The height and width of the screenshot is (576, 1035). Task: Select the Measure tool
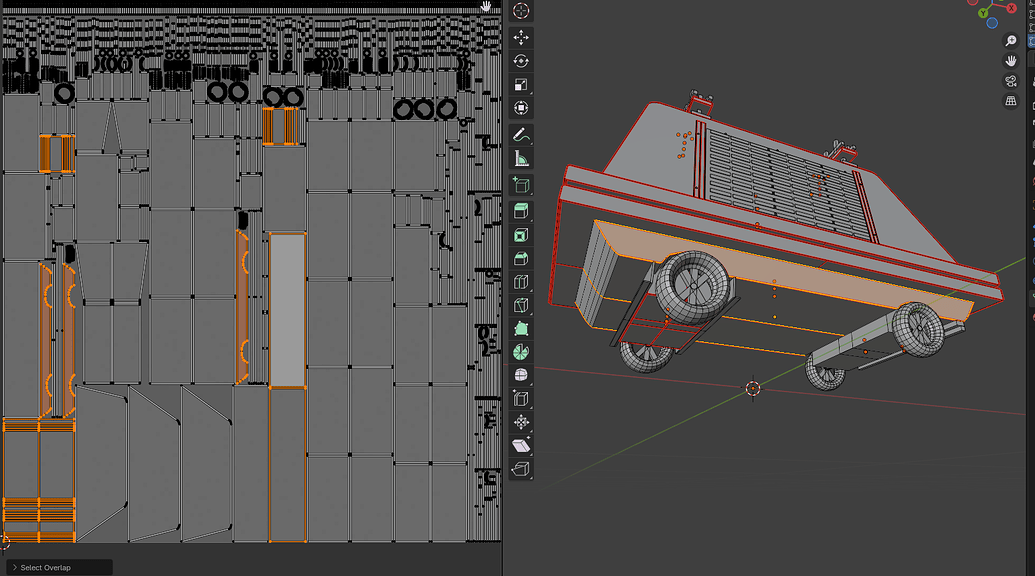click(521, 158)
